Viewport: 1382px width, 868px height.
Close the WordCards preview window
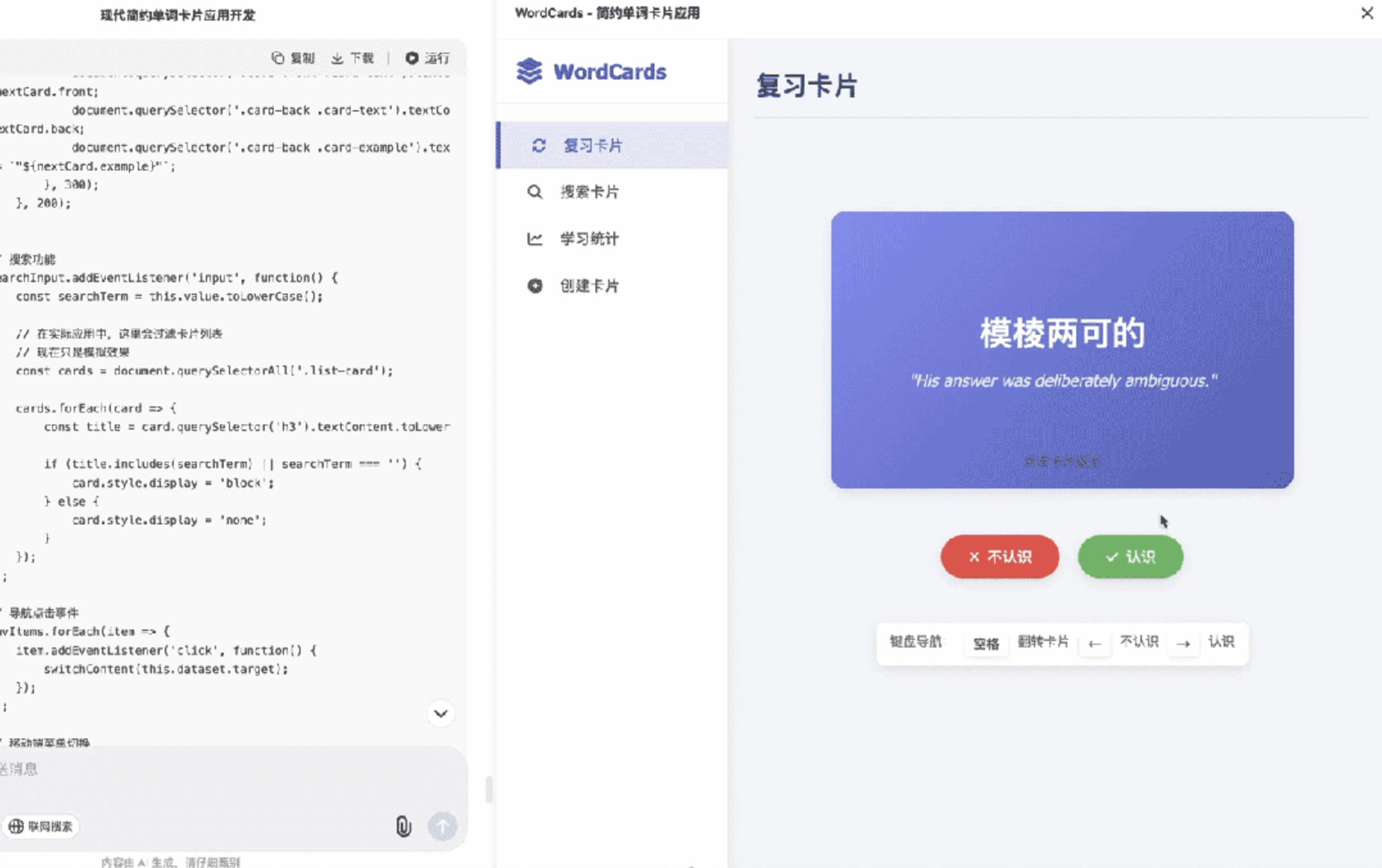[1367, 13]
